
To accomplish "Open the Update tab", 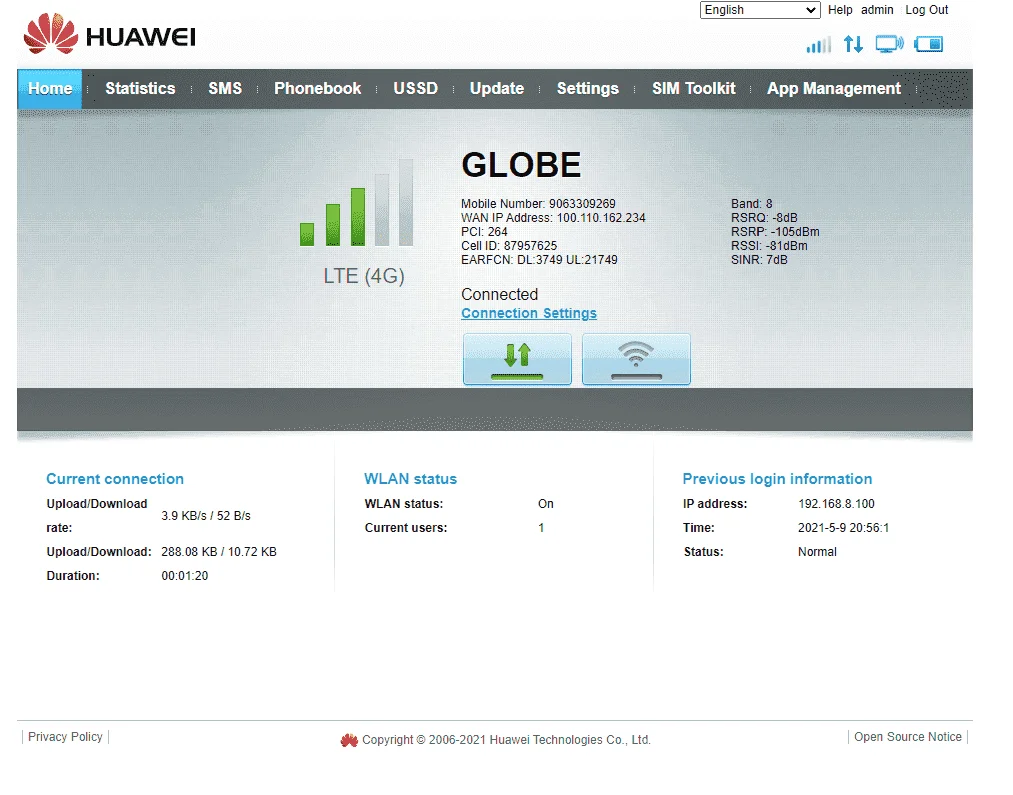I will [x=497, y=88].
